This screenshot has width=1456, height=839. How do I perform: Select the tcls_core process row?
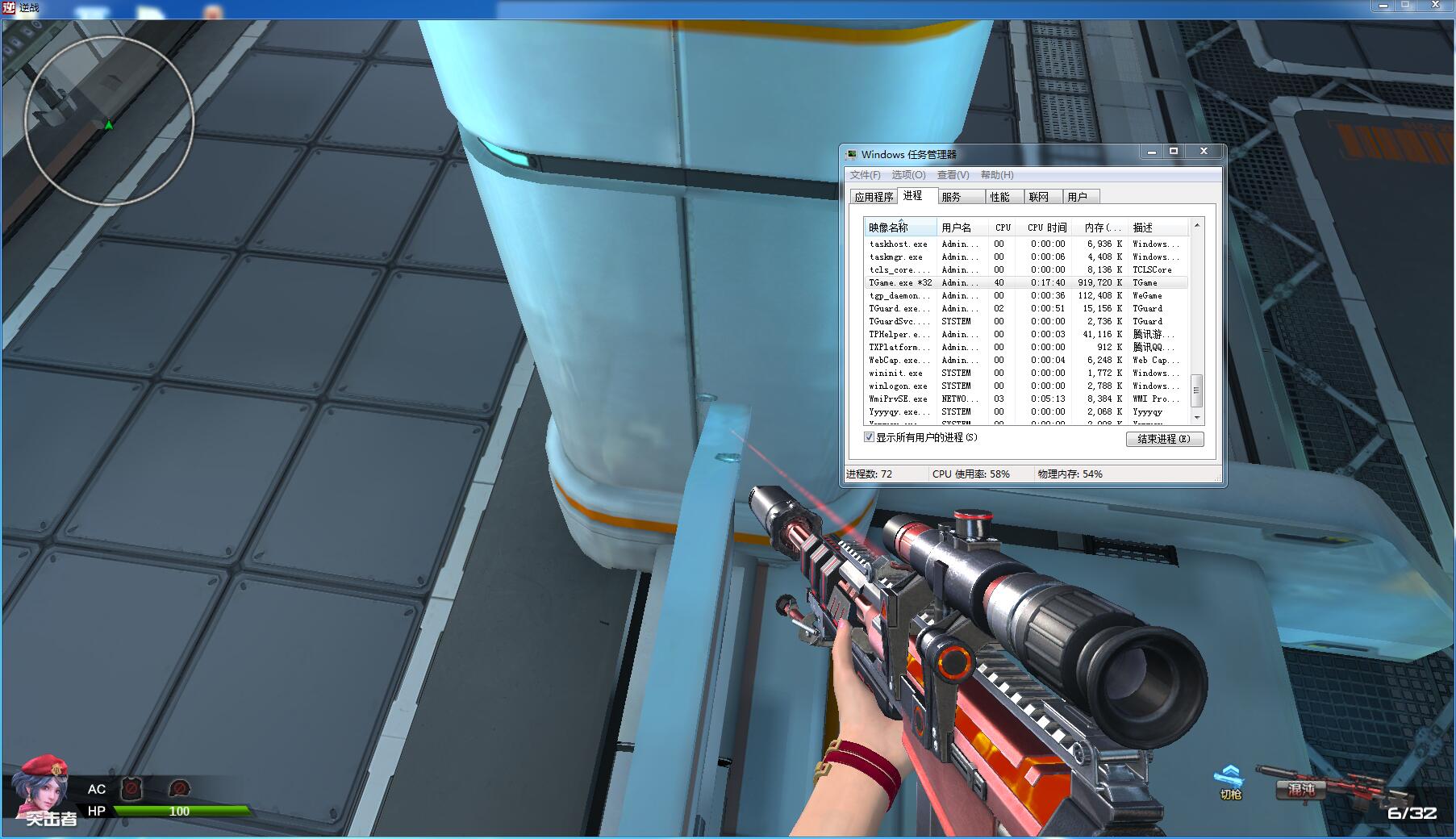click(x=1025, y=269)
